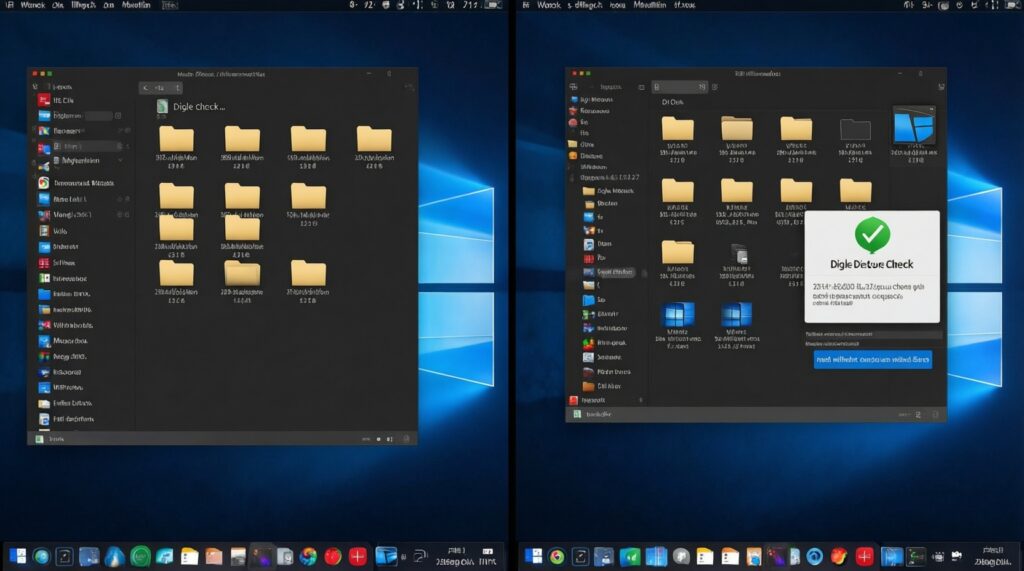This screenshot has width=1024, height=571.
Task: Open the dark folder in right window top row
Action: pos(856,128)
